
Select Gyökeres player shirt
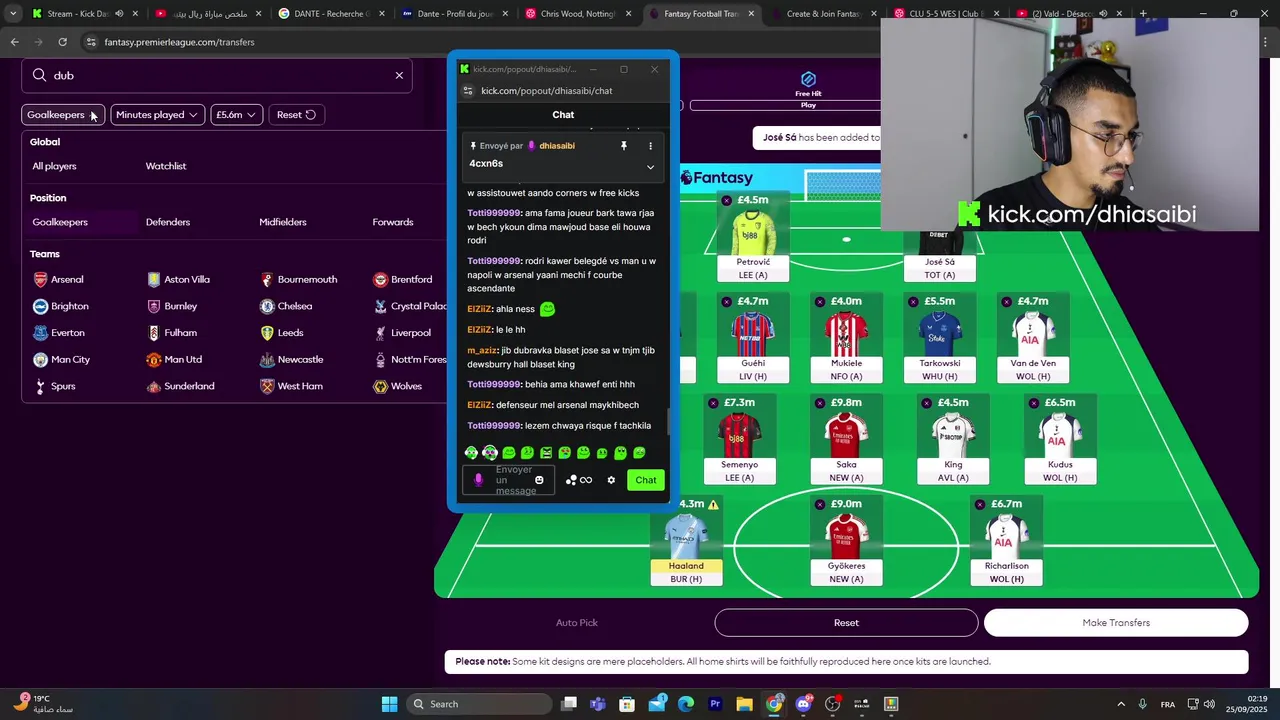[x=846, y=535]
